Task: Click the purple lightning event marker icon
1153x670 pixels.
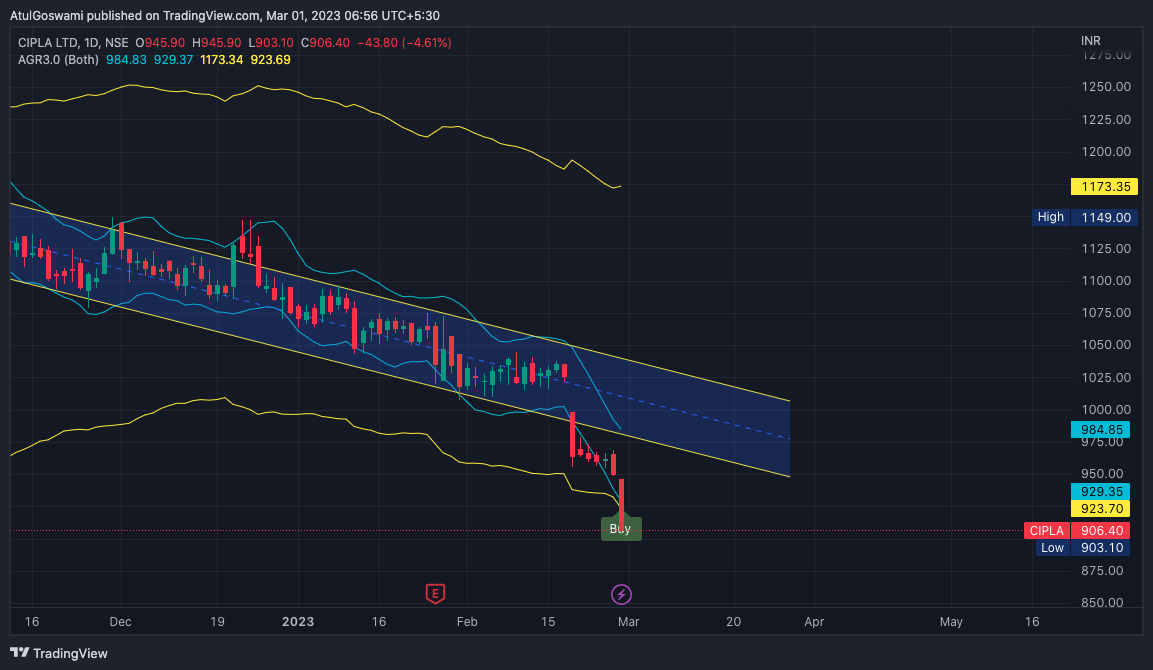Action: point(621,594)
